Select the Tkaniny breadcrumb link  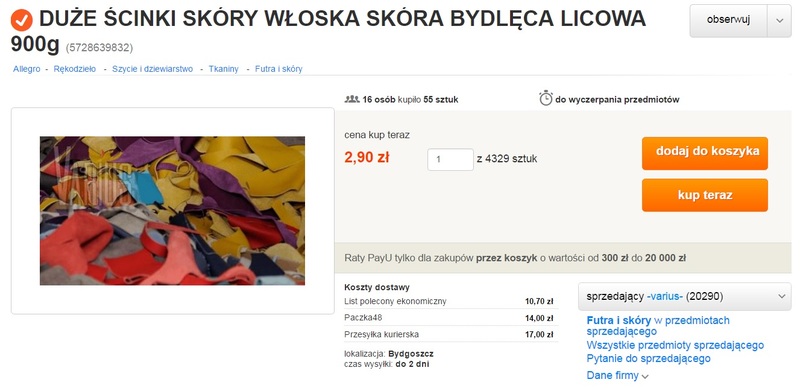tap(223, 69)
